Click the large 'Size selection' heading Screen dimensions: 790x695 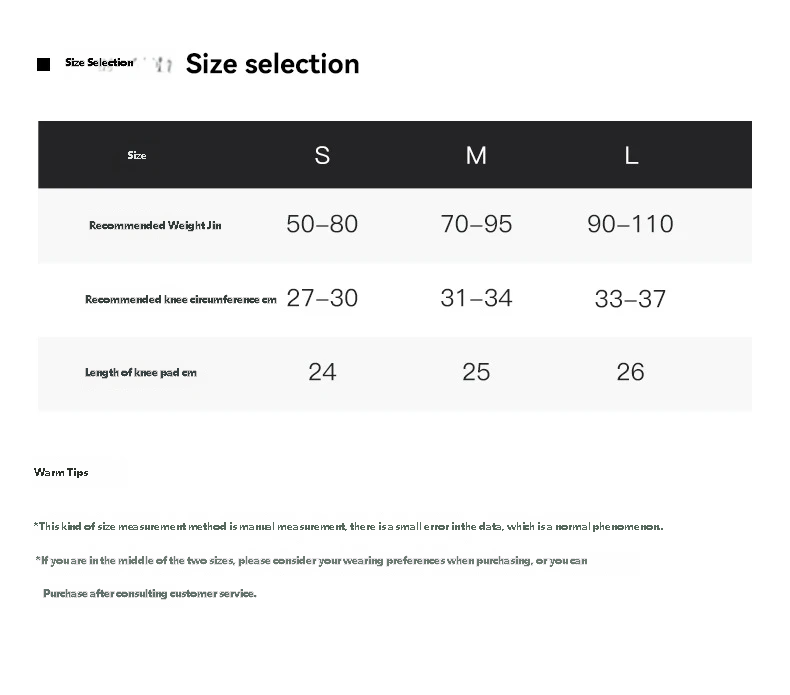273,65
